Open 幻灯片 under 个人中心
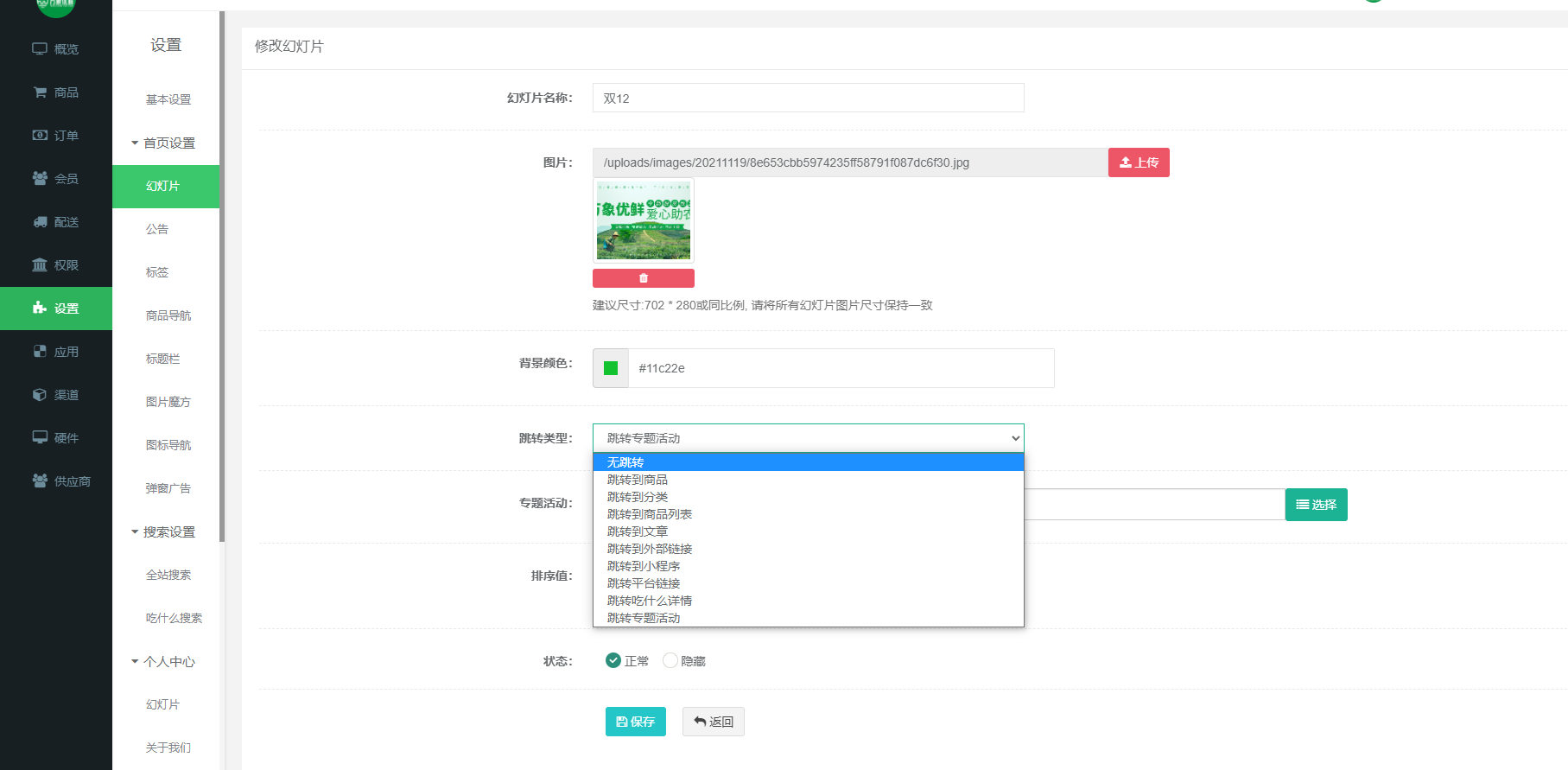1568x770 pixels. click(x=163, y=705)
